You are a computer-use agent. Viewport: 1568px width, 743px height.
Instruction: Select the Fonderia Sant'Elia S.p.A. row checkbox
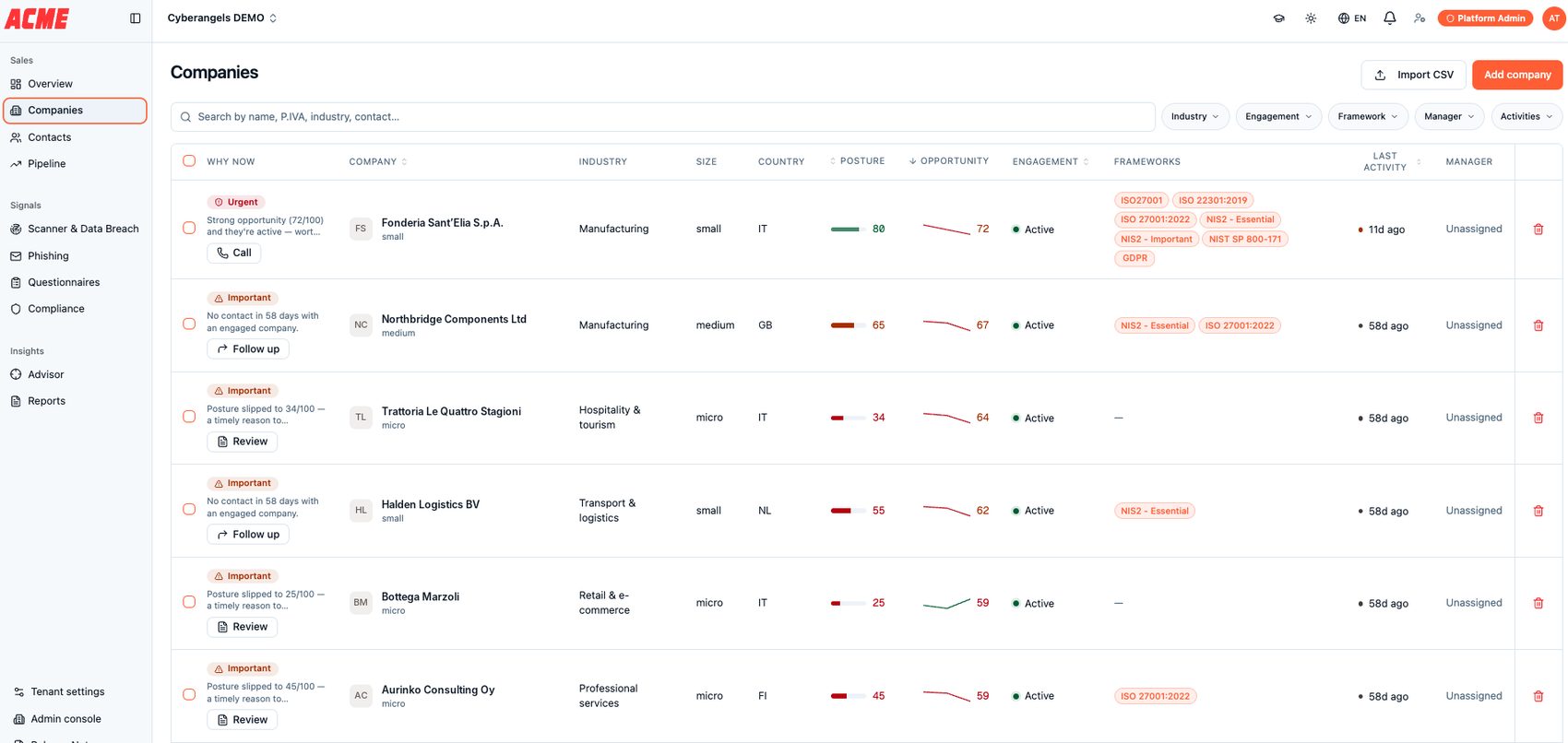[189, 228]
